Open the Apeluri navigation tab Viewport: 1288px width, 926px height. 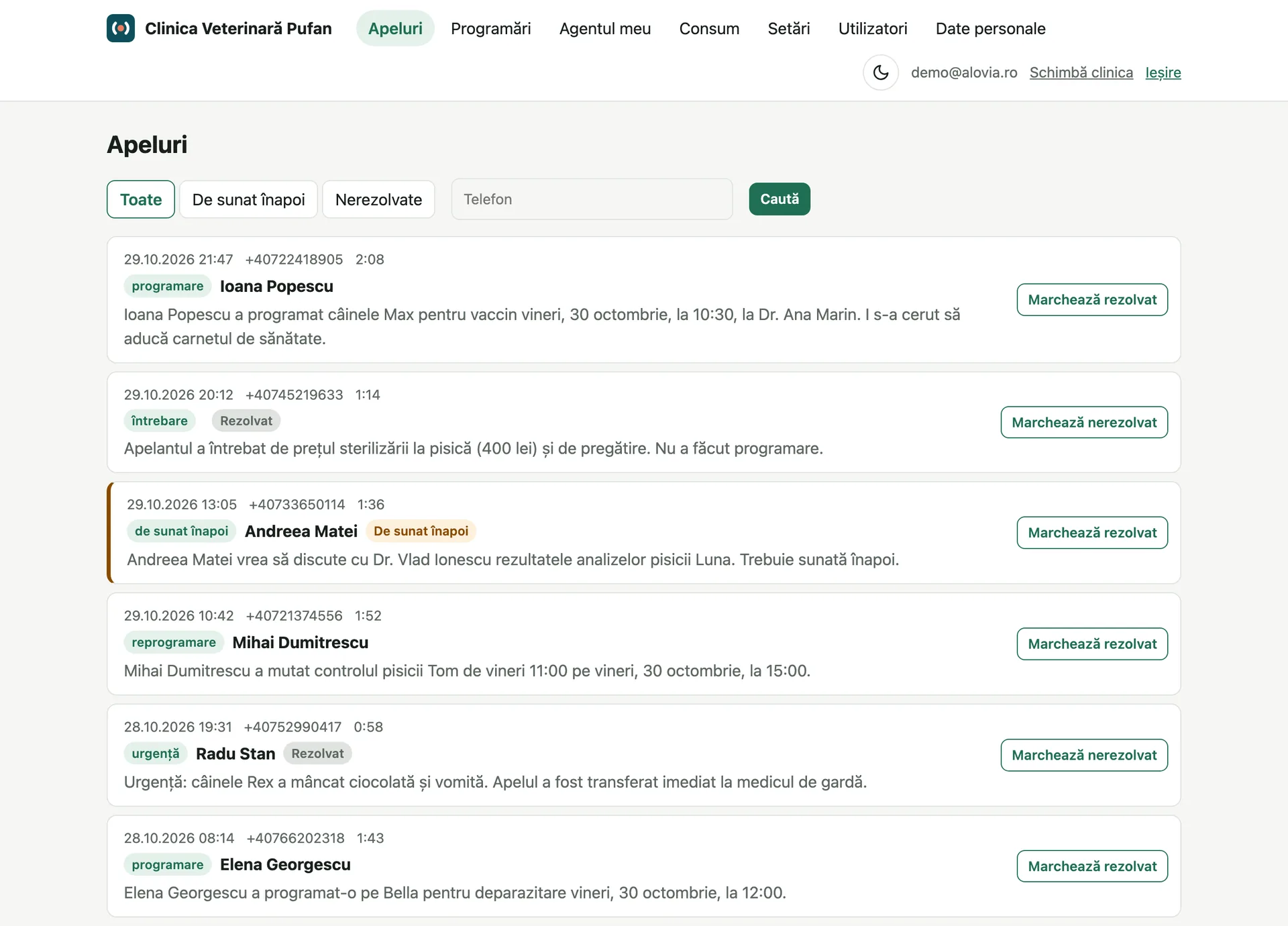(395, 28)
